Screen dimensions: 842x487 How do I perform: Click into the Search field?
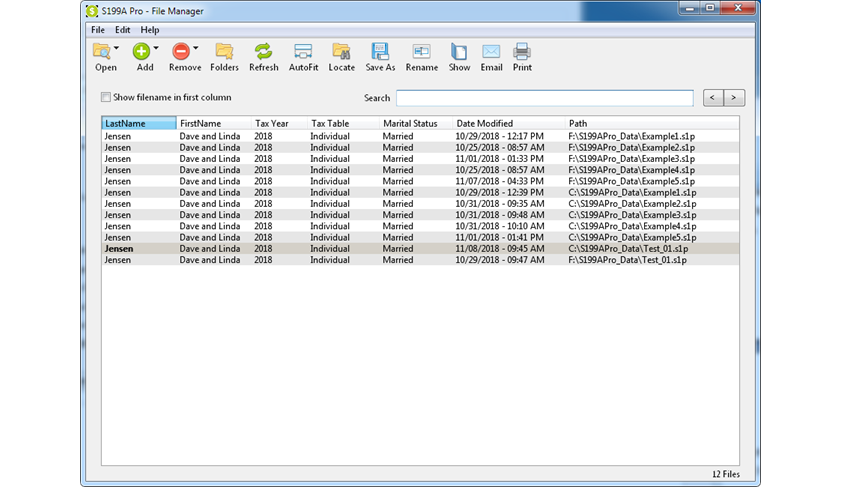tap(545, 98)
